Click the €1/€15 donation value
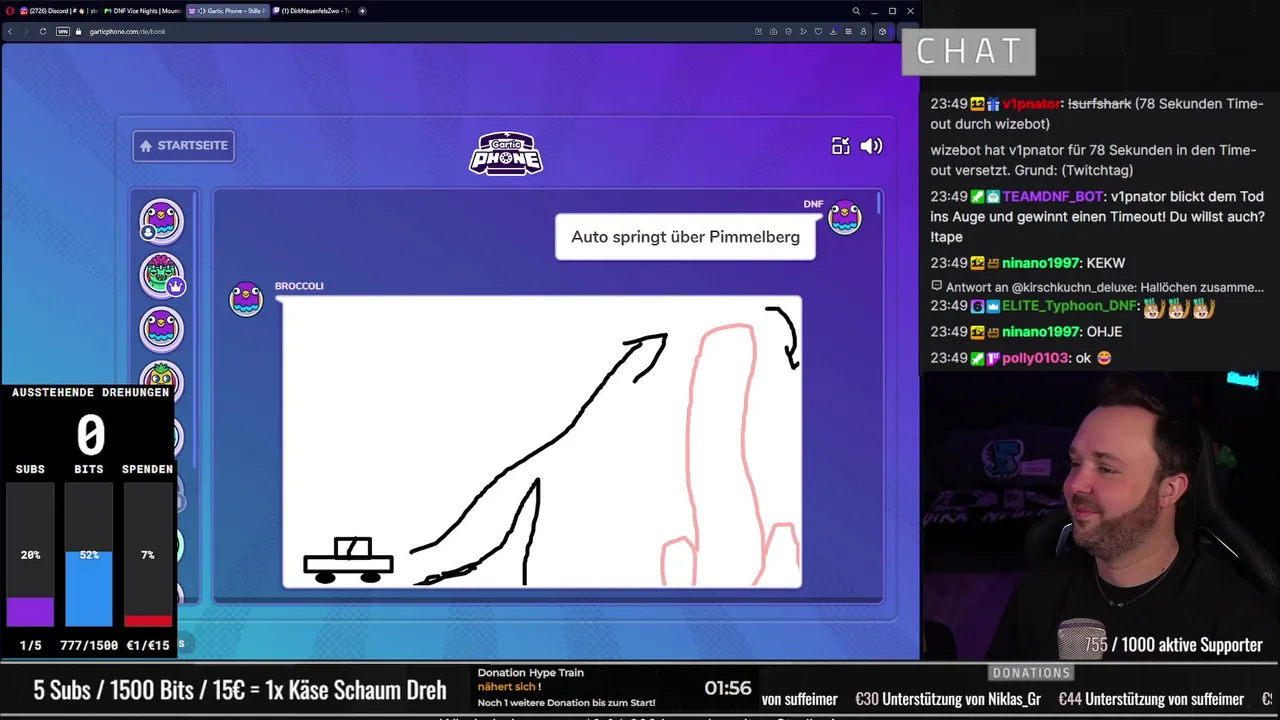The image size is (1280, 720). pos(148,646)
